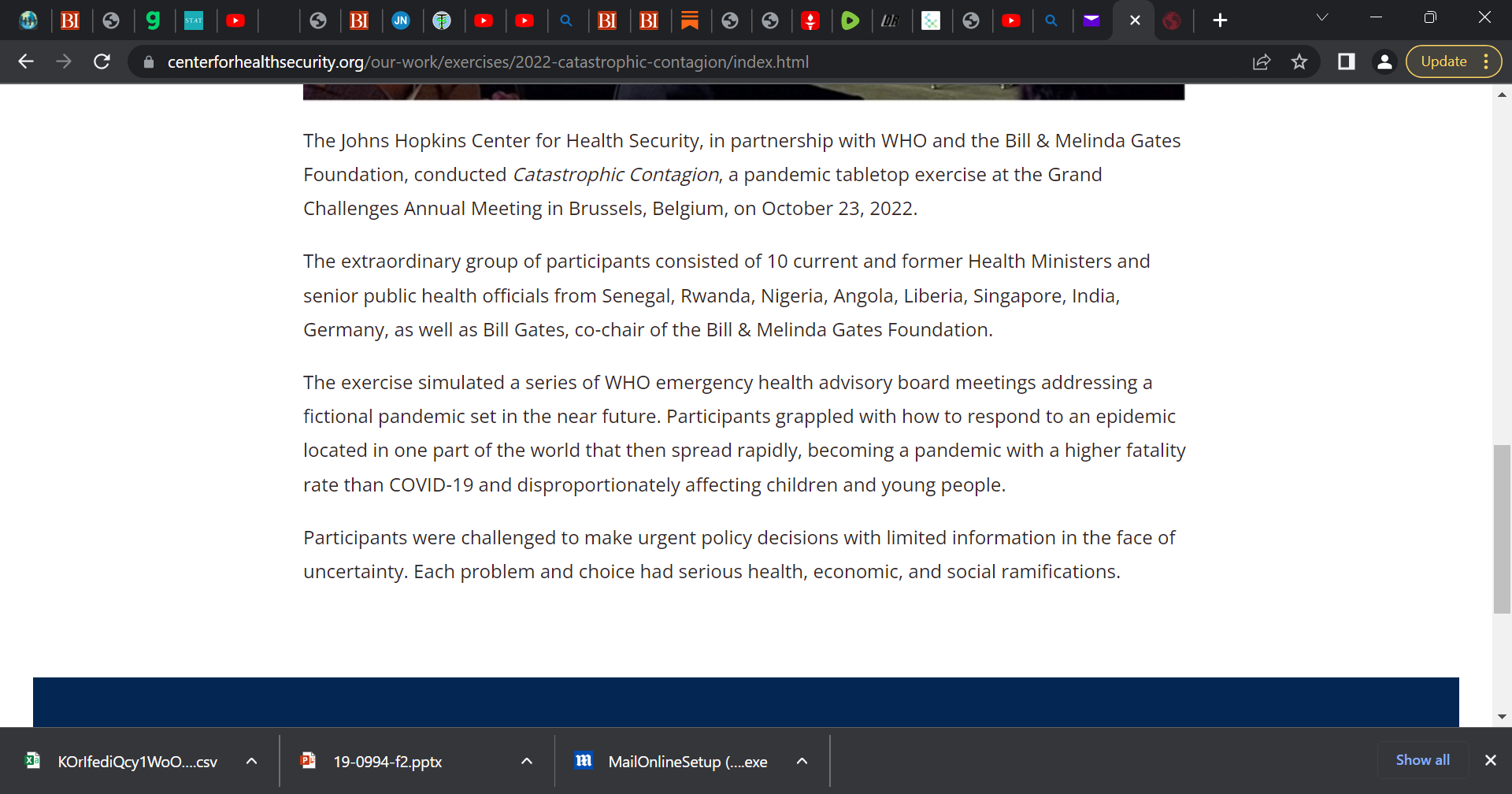The height and width of the screenshot is (794, 1512).
Task: Click the scrollbar up arrow
Action: click(x=1502, y=94)
